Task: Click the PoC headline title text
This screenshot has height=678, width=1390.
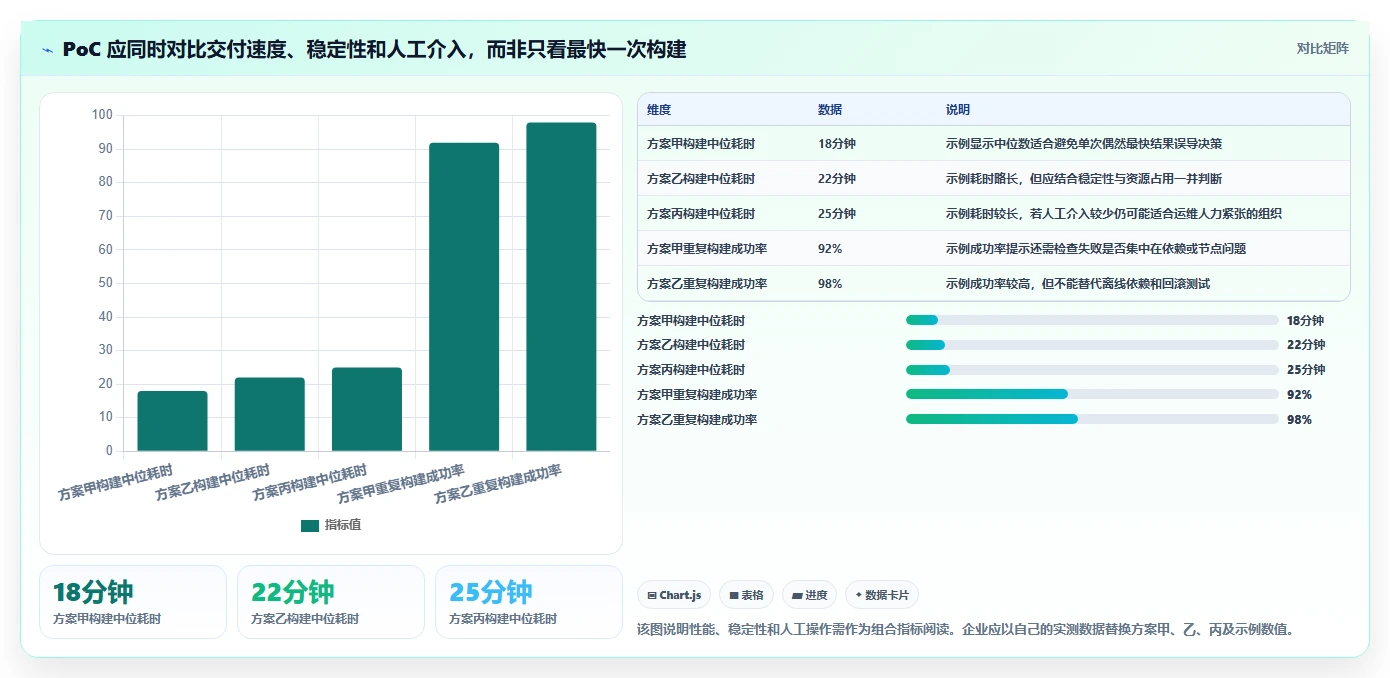Action: pyautogui.click(x=374, y=49)
